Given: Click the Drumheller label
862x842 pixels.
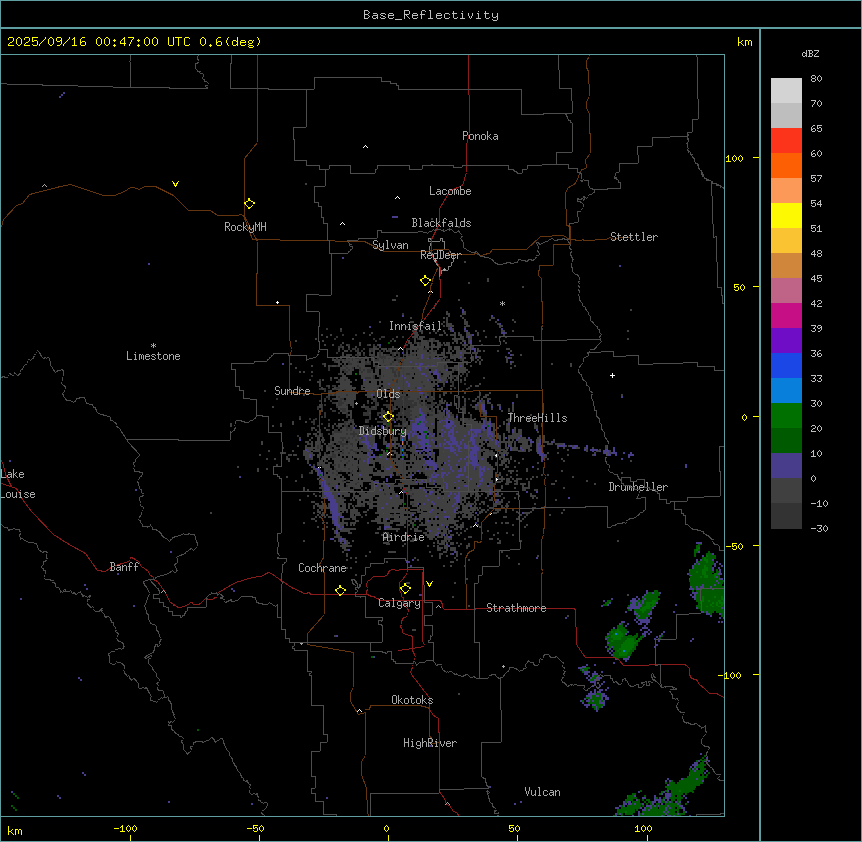Looking at the screenshot, I should [x=638, y=487].
